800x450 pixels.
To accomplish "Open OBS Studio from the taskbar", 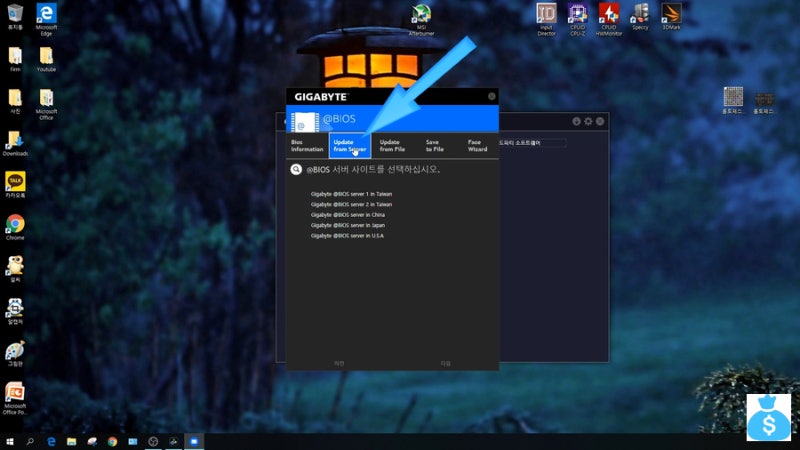I will pos(153,441).
